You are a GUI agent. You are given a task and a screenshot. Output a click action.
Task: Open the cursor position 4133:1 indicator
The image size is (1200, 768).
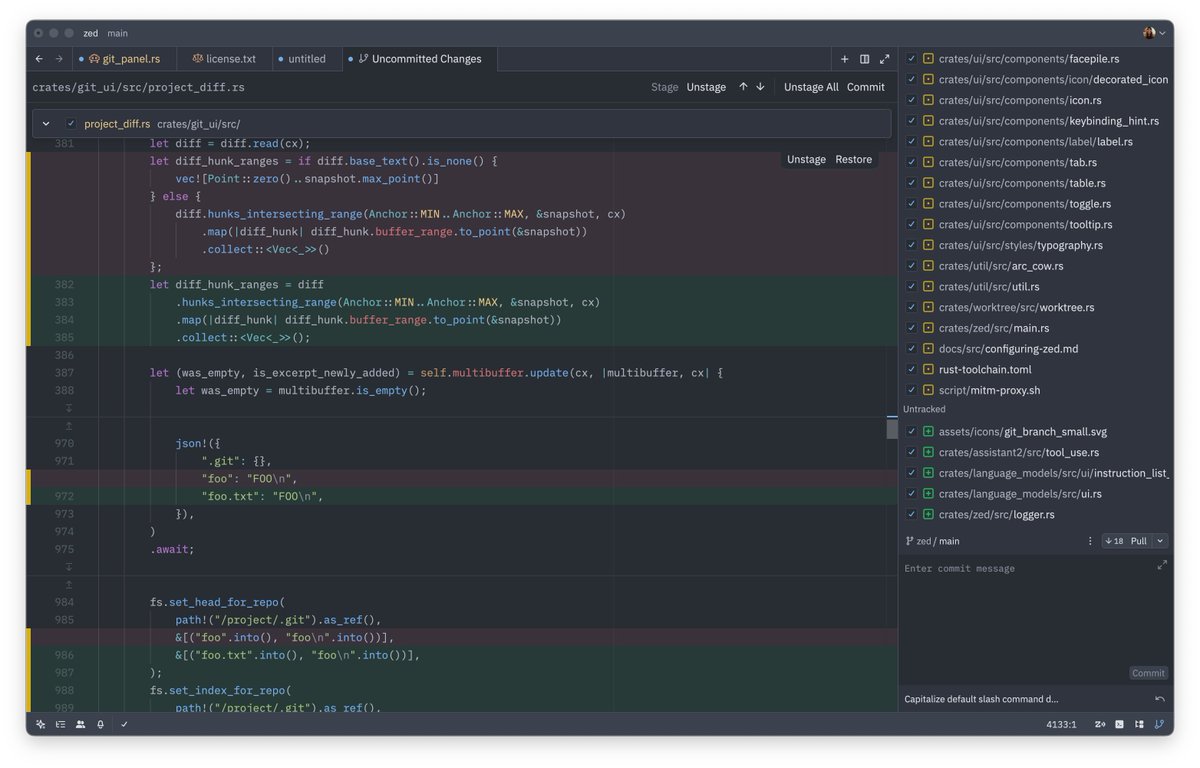pyautogui.click(x=1061, y=724)
